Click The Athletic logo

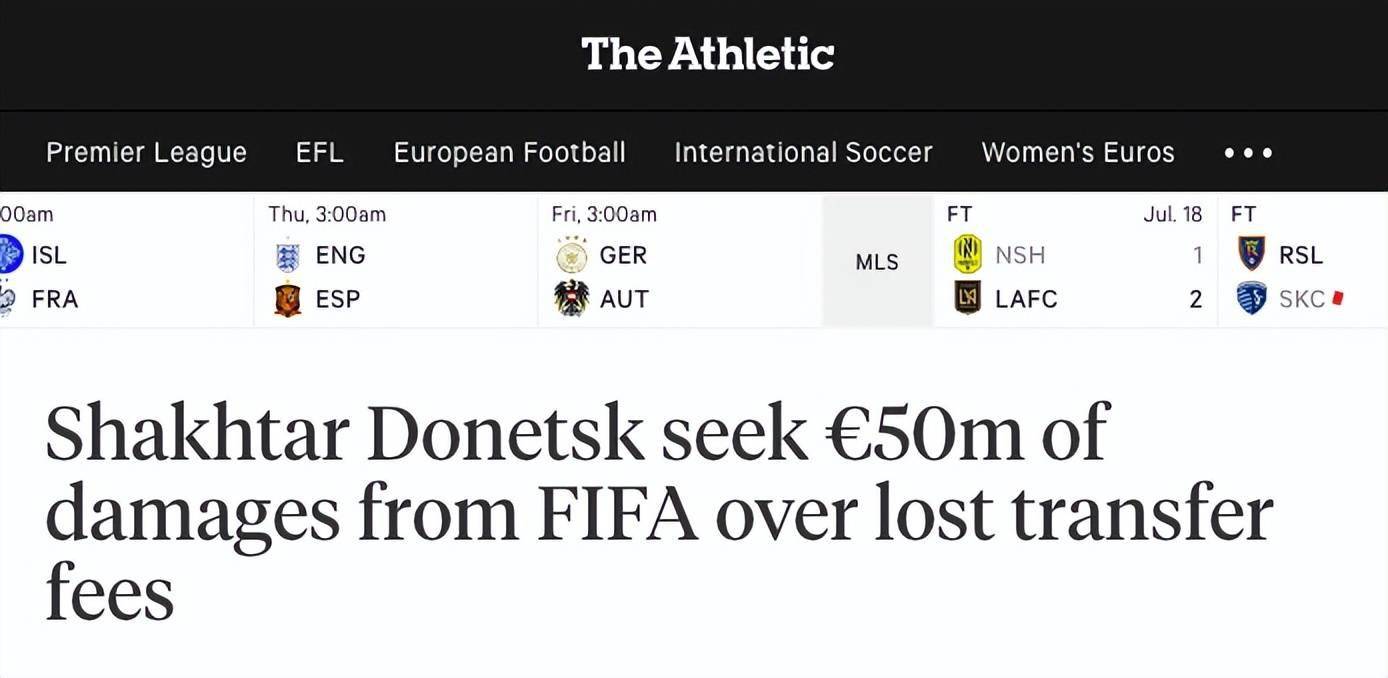click(x=707, y=54)
